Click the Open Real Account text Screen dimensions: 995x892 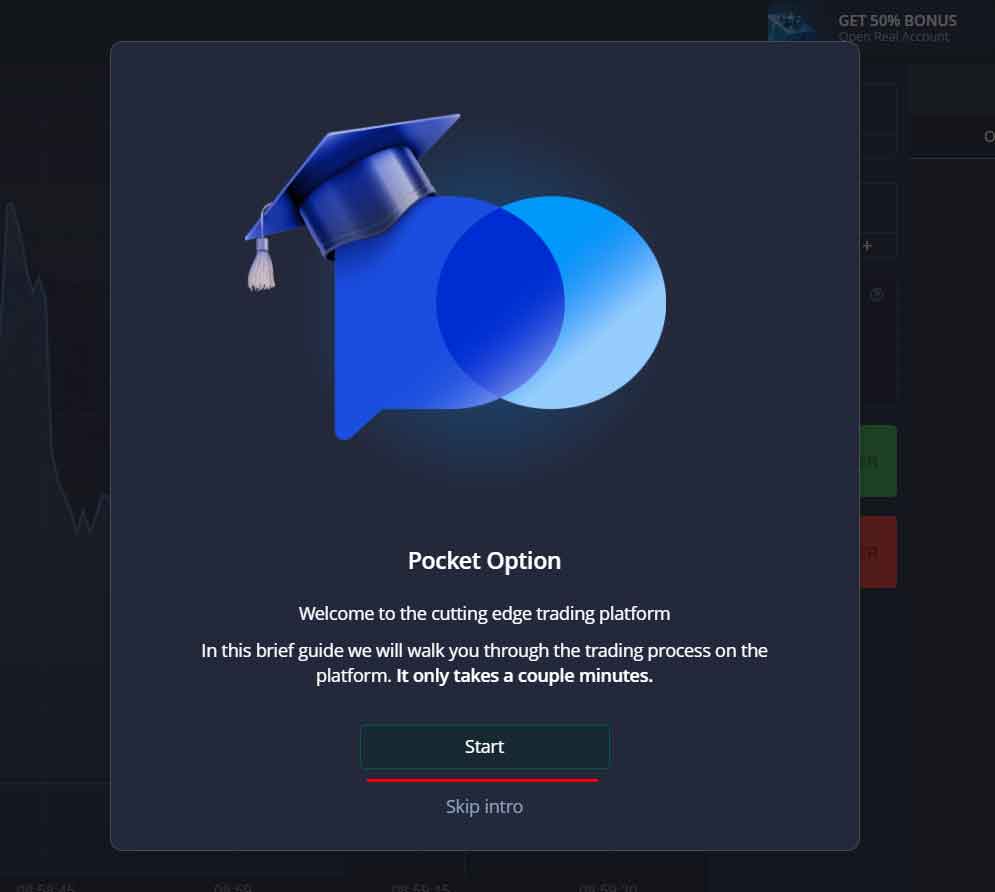click(x=893, y=37)
